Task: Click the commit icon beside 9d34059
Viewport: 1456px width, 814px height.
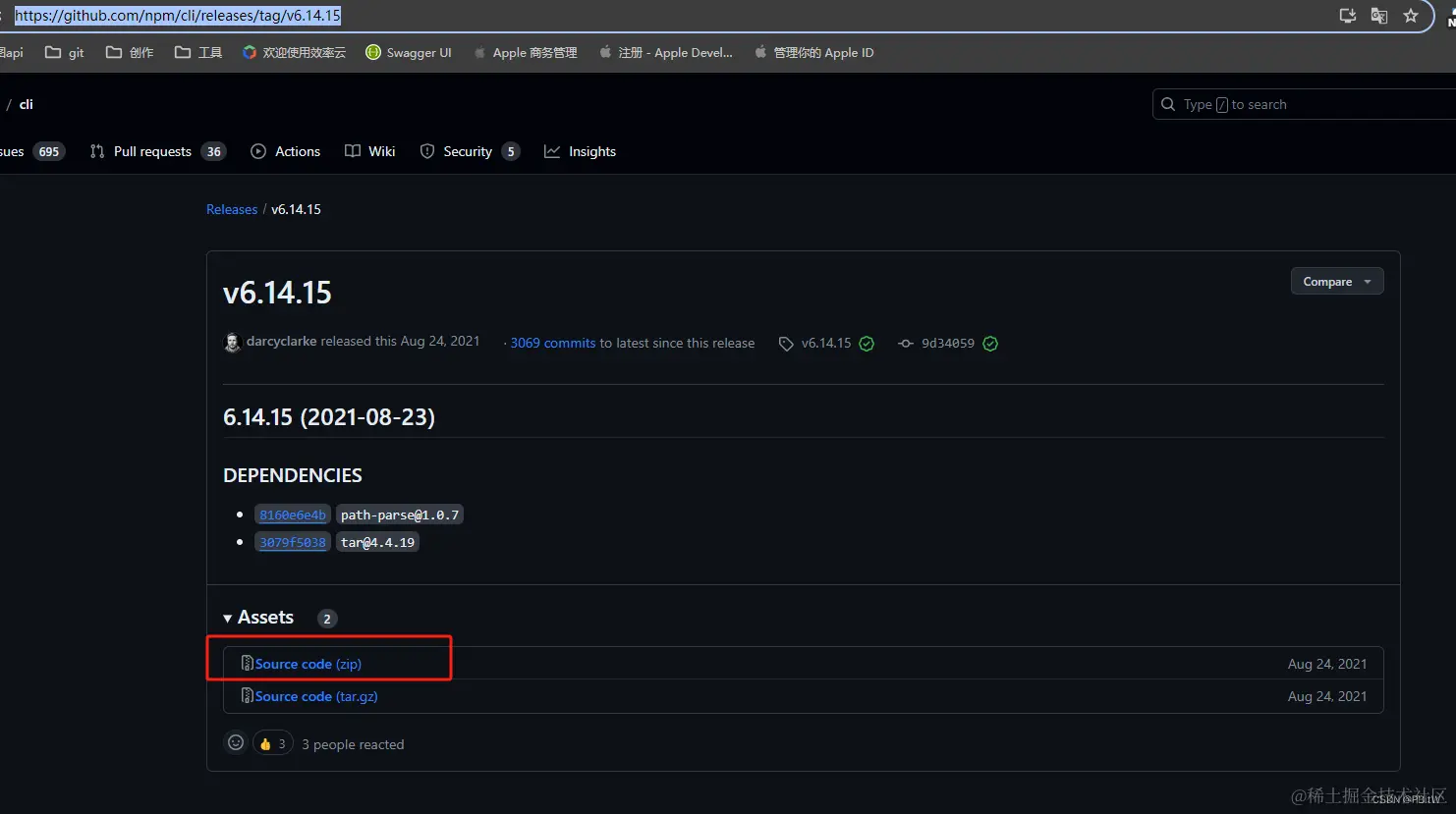Action: click(x=906, y=344)
